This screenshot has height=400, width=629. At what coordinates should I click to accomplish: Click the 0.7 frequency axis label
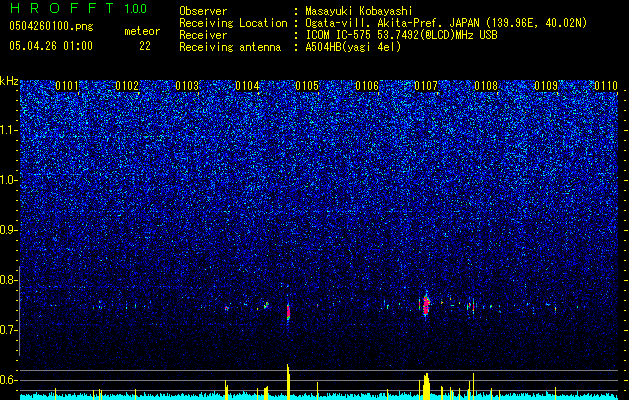(9, 330)
